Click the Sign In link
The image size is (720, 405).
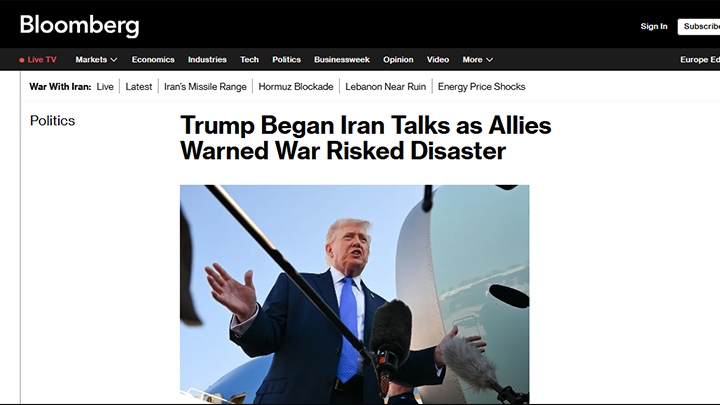[x=654, y=26]
